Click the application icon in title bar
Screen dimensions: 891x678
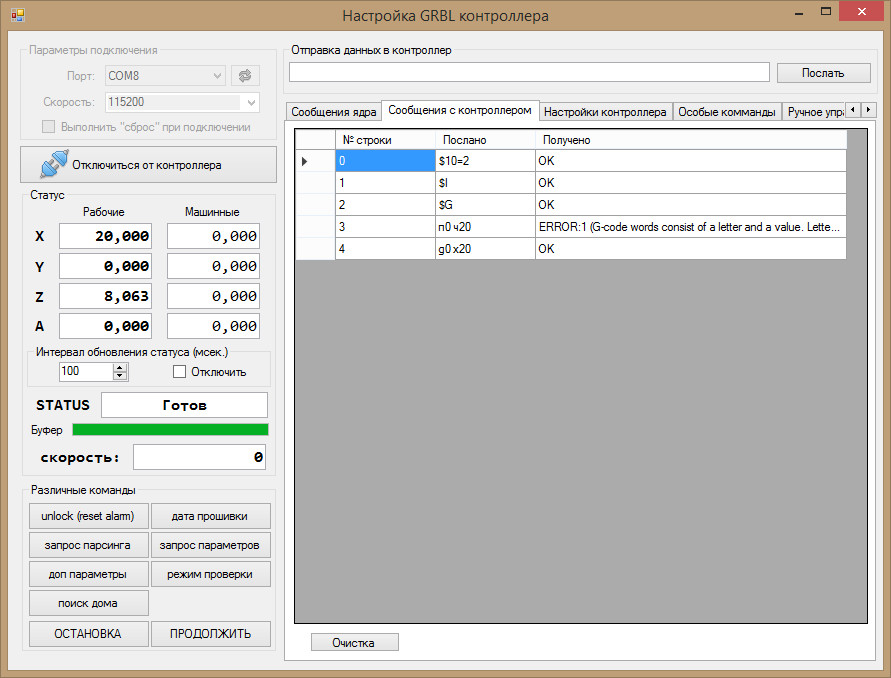(18, 15)
